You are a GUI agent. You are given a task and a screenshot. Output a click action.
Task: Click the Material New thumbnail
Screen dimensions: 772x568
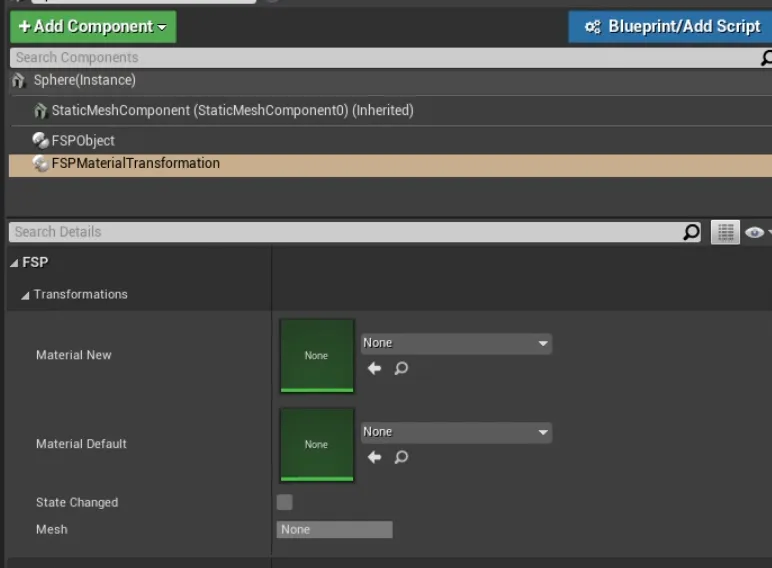[316, 355]
